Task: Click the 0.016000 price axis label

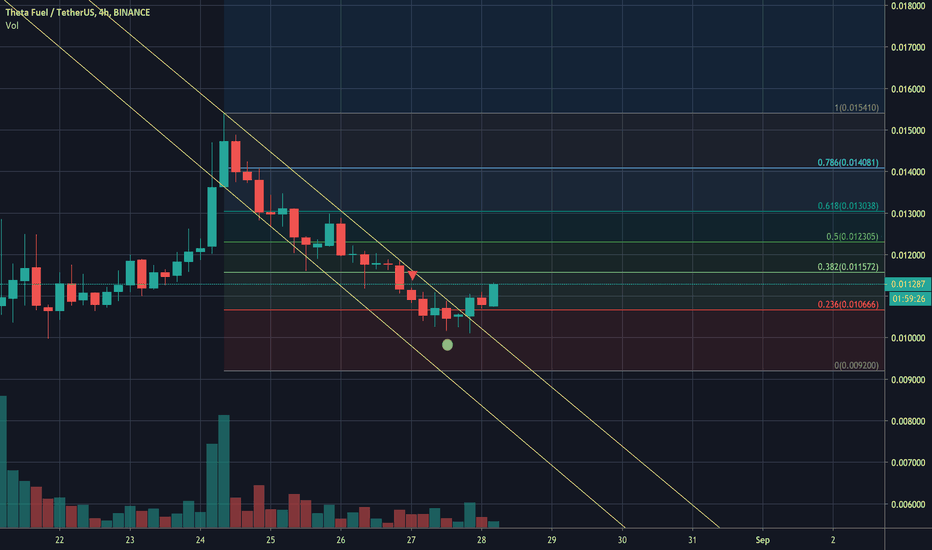Action: coord(908,89)
